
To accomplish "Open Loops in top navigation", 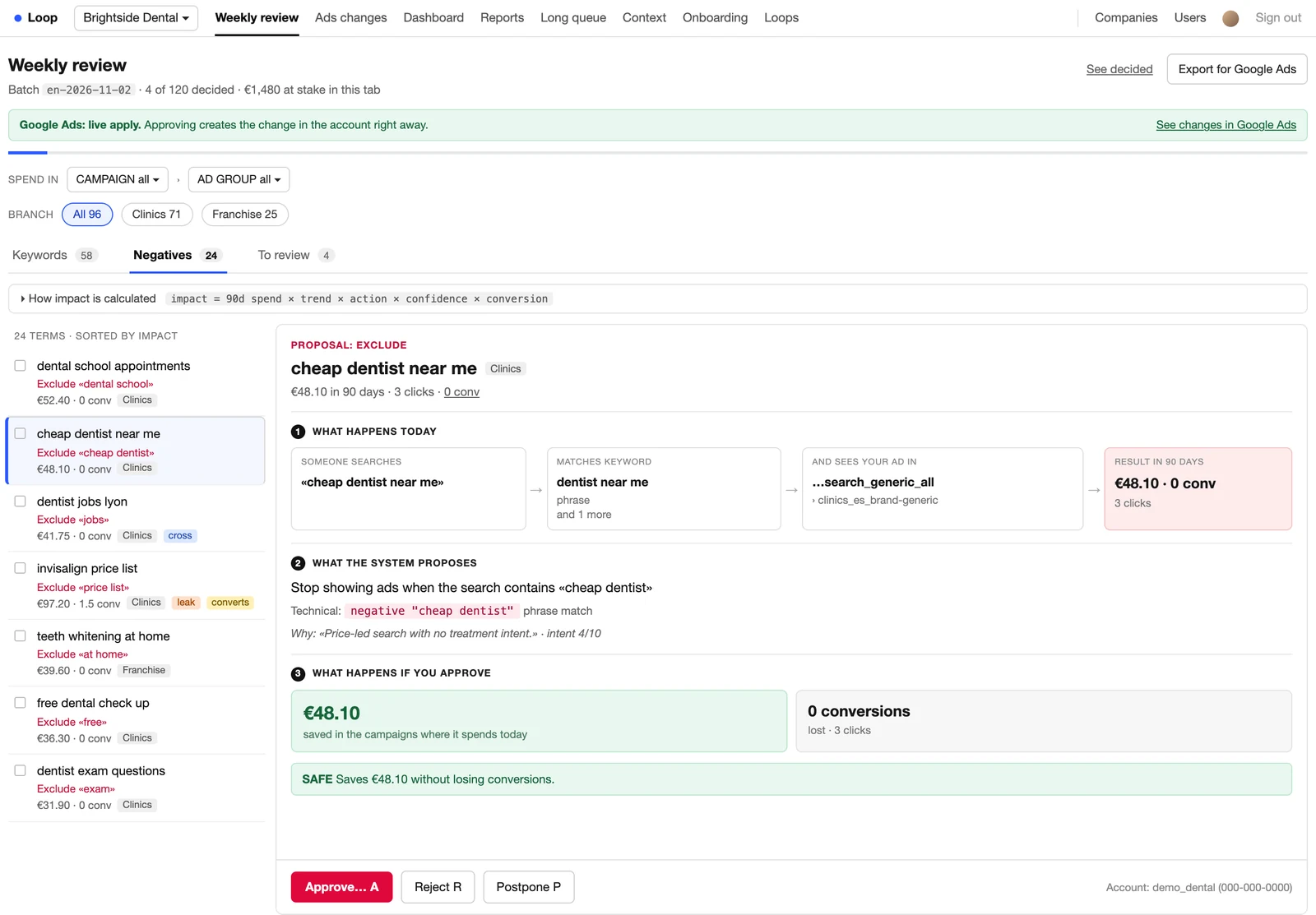I will click(x=781, y=17).
